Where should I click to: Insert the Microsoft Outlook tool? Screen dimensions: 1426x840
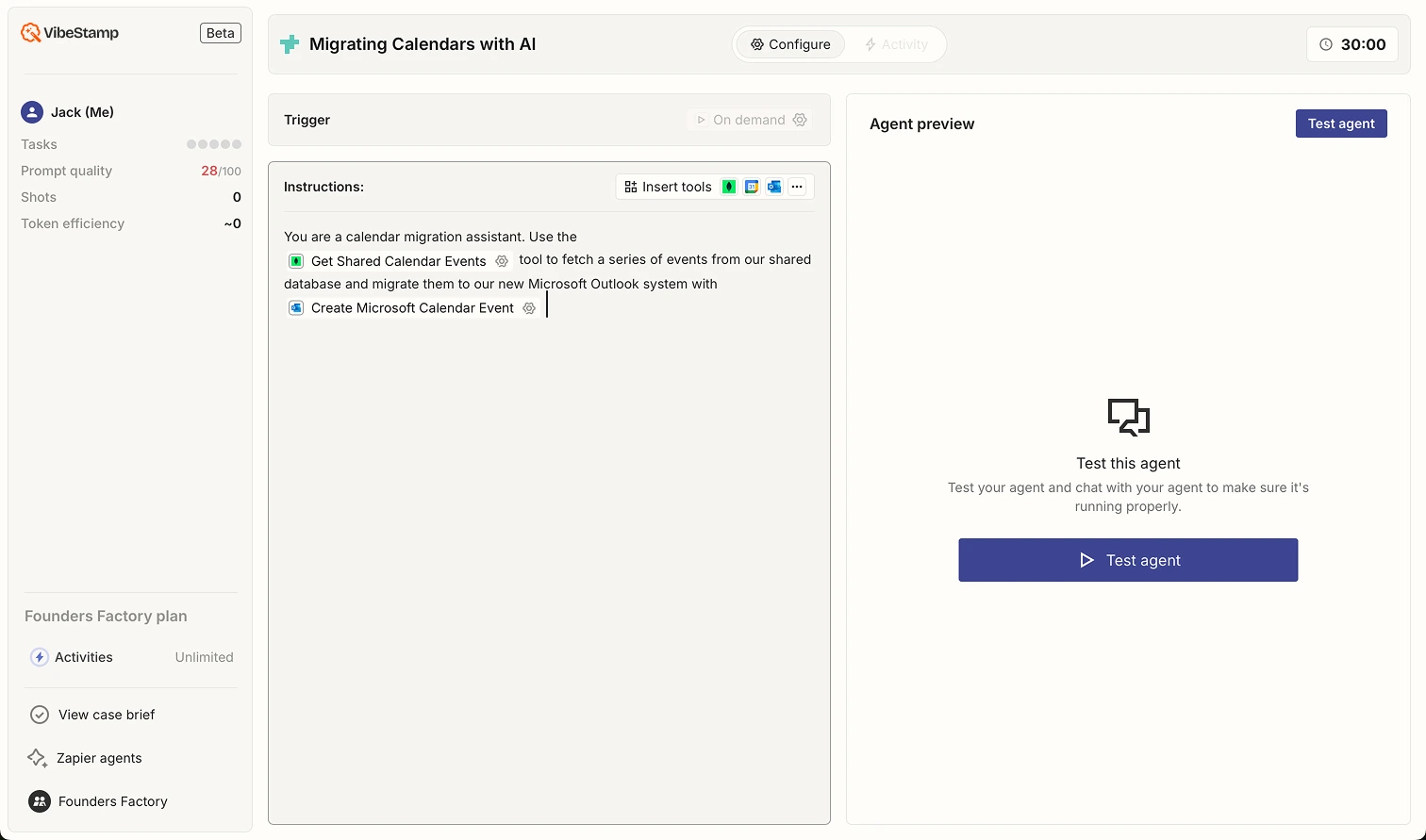774,187
